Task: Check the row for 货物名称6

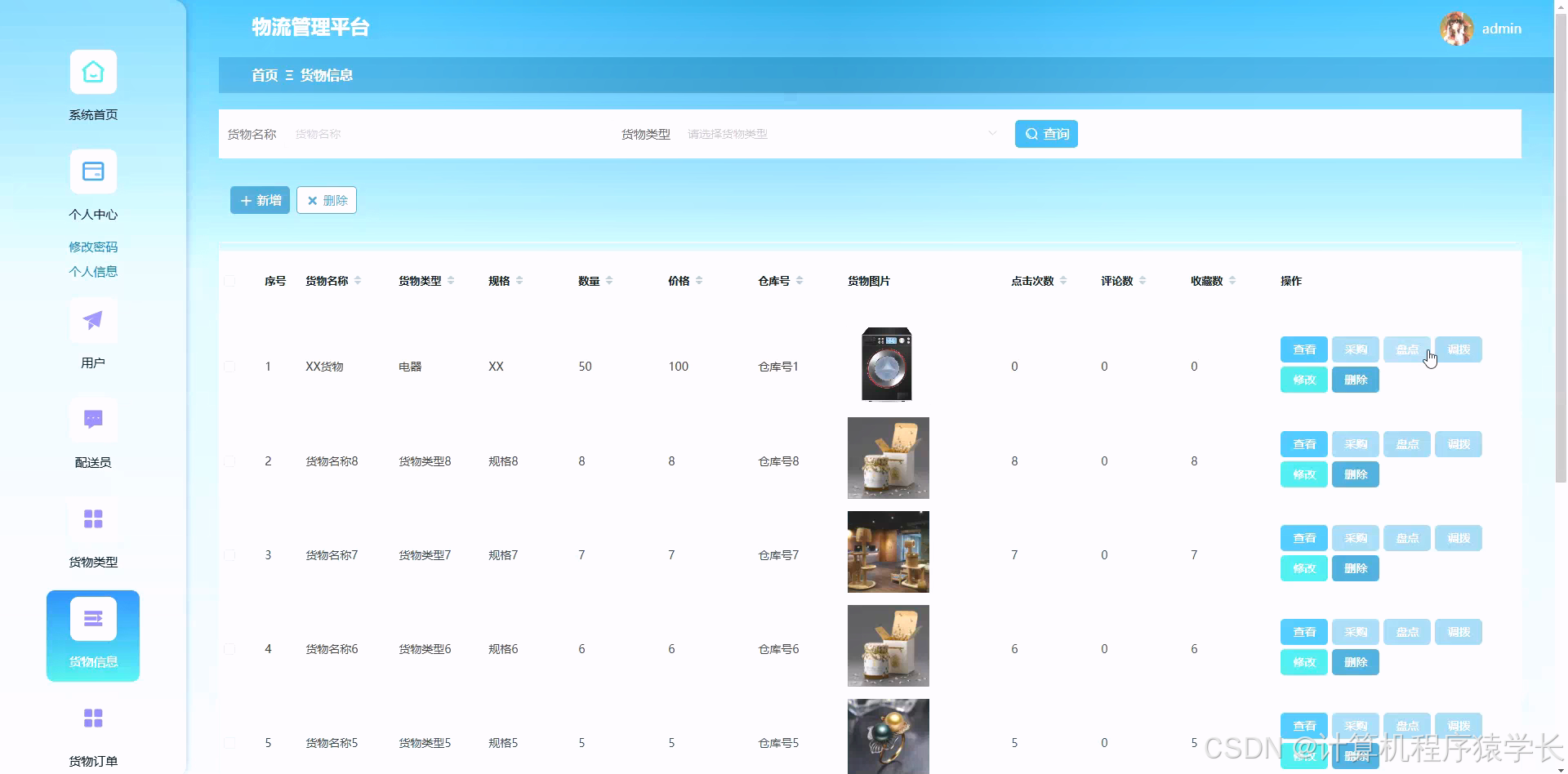Action: (x=229, y=649)
